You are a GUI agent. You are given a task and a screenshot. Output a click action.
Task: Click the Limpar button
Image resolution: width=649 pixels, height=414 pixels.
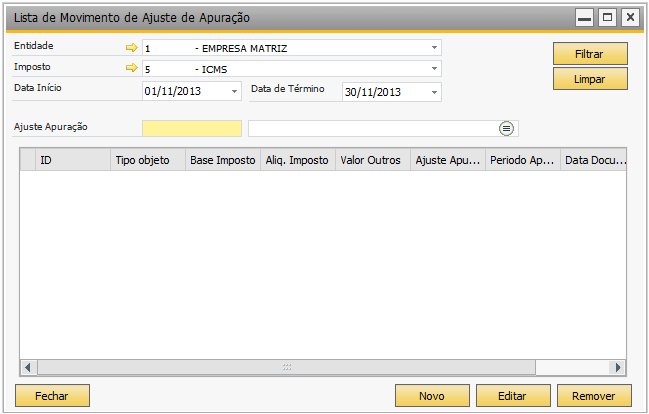[590, 79]
